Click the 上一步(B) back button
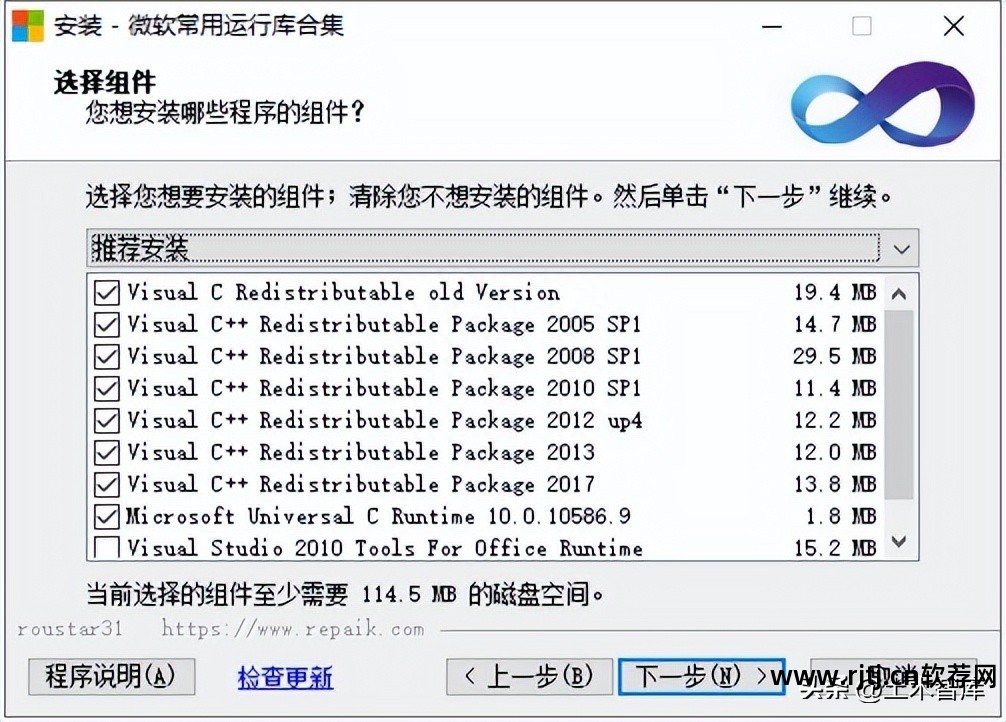The image size is (1006, 722). pyautogui.click(x=529, y=676)
